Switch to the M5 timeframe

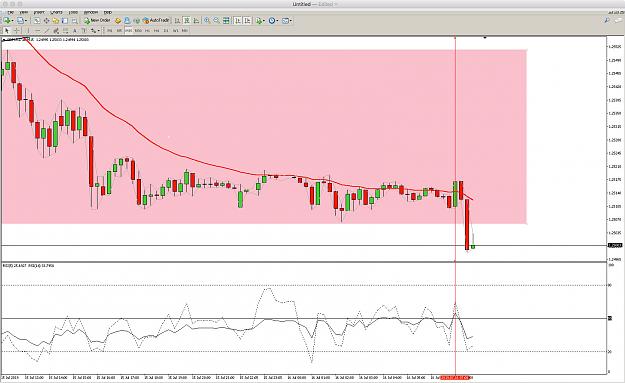[x=119, y=30]
